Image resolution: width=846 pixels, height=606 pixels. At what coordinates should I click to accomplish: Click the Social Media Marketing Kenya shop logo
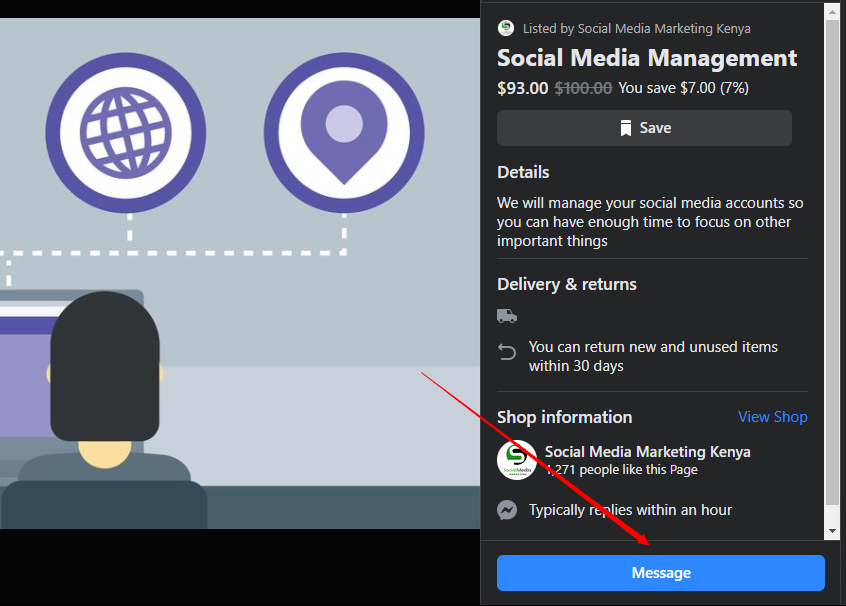click(516, 460)
